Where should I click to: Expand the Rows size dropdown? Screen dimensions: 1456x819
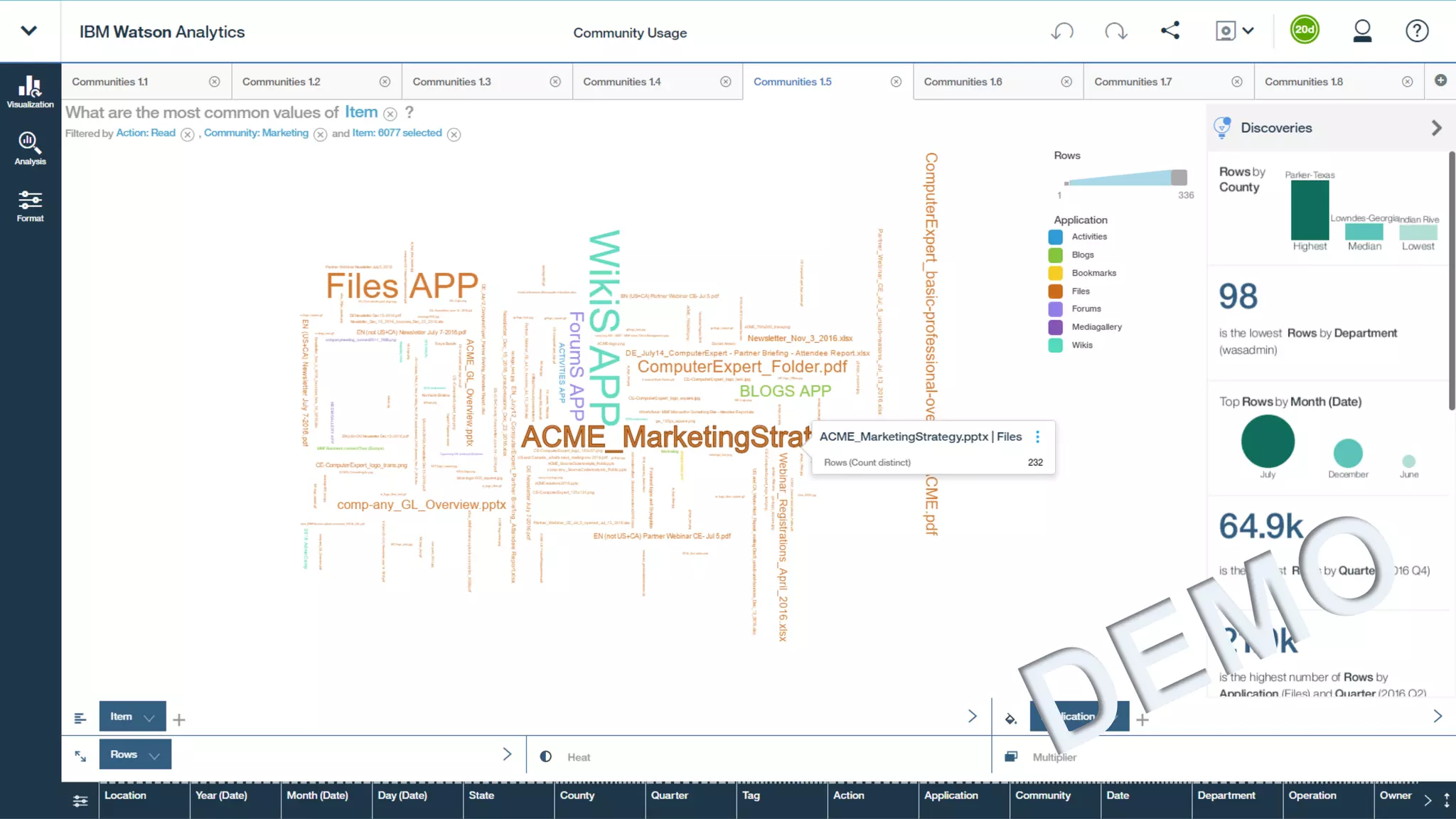[154, 755]
